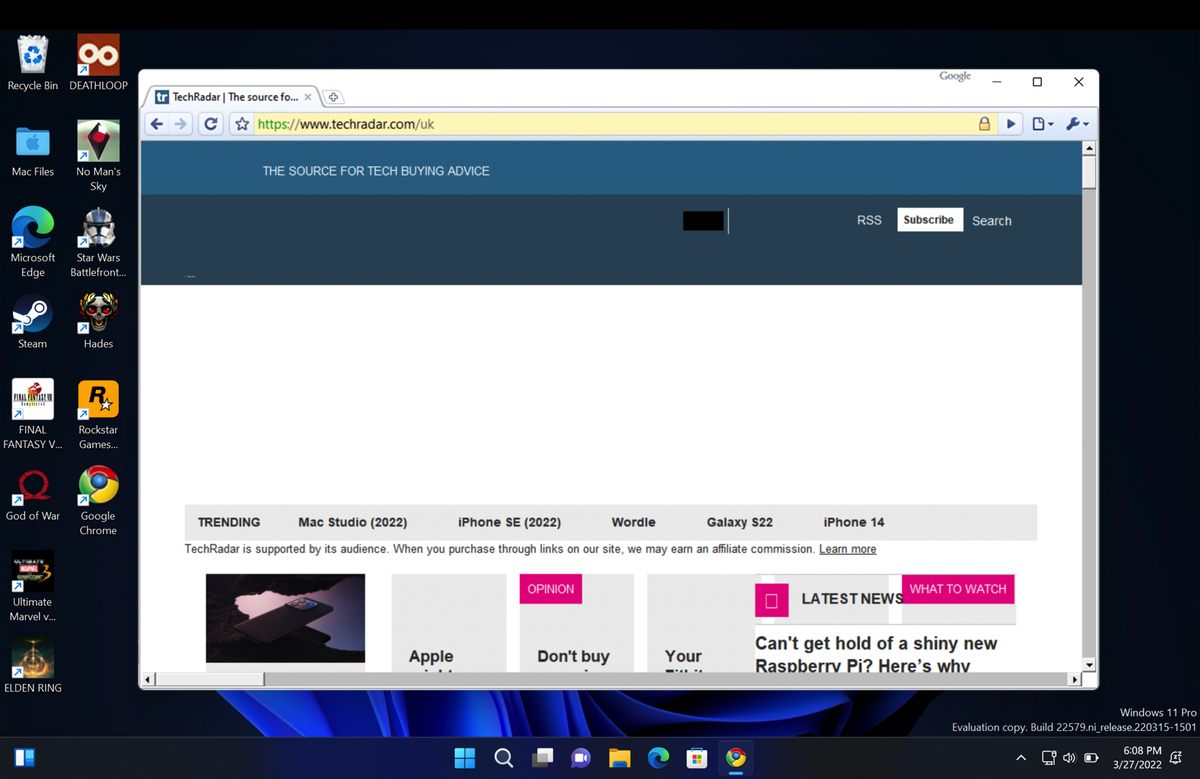
Task: Switch to the TechRadar browser tab
Action: pyautogui.click(x=230, y=97)
